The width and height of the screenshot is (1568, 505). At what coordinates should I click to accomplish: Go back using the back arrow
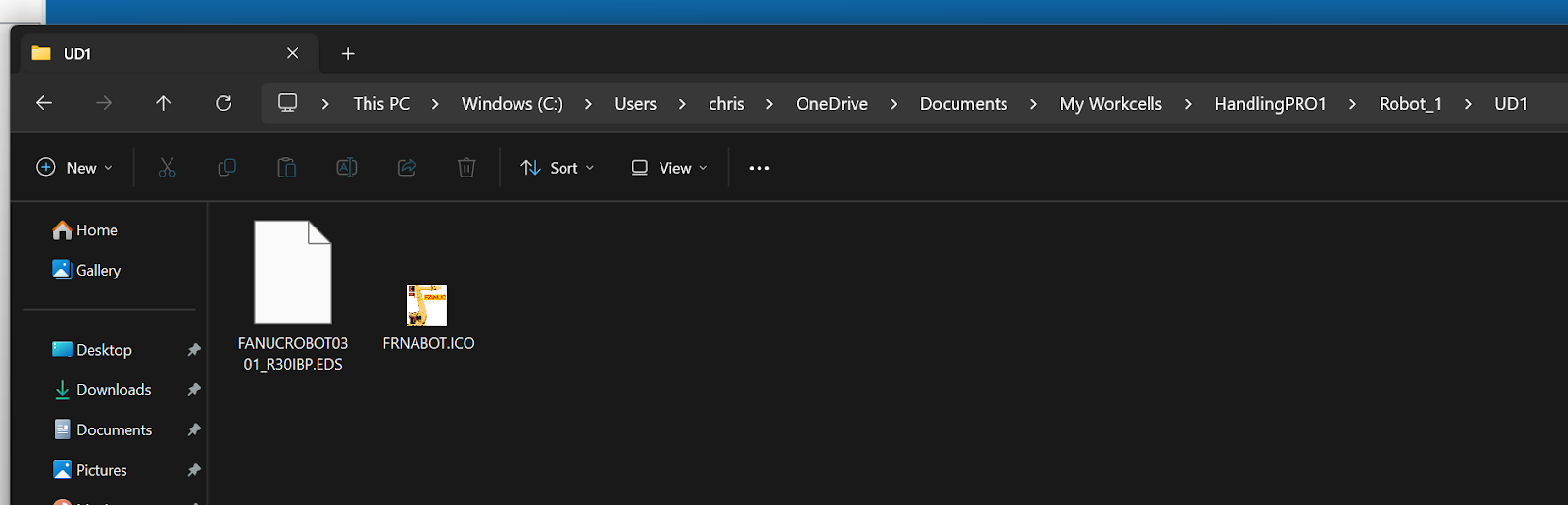coord(44,103)
